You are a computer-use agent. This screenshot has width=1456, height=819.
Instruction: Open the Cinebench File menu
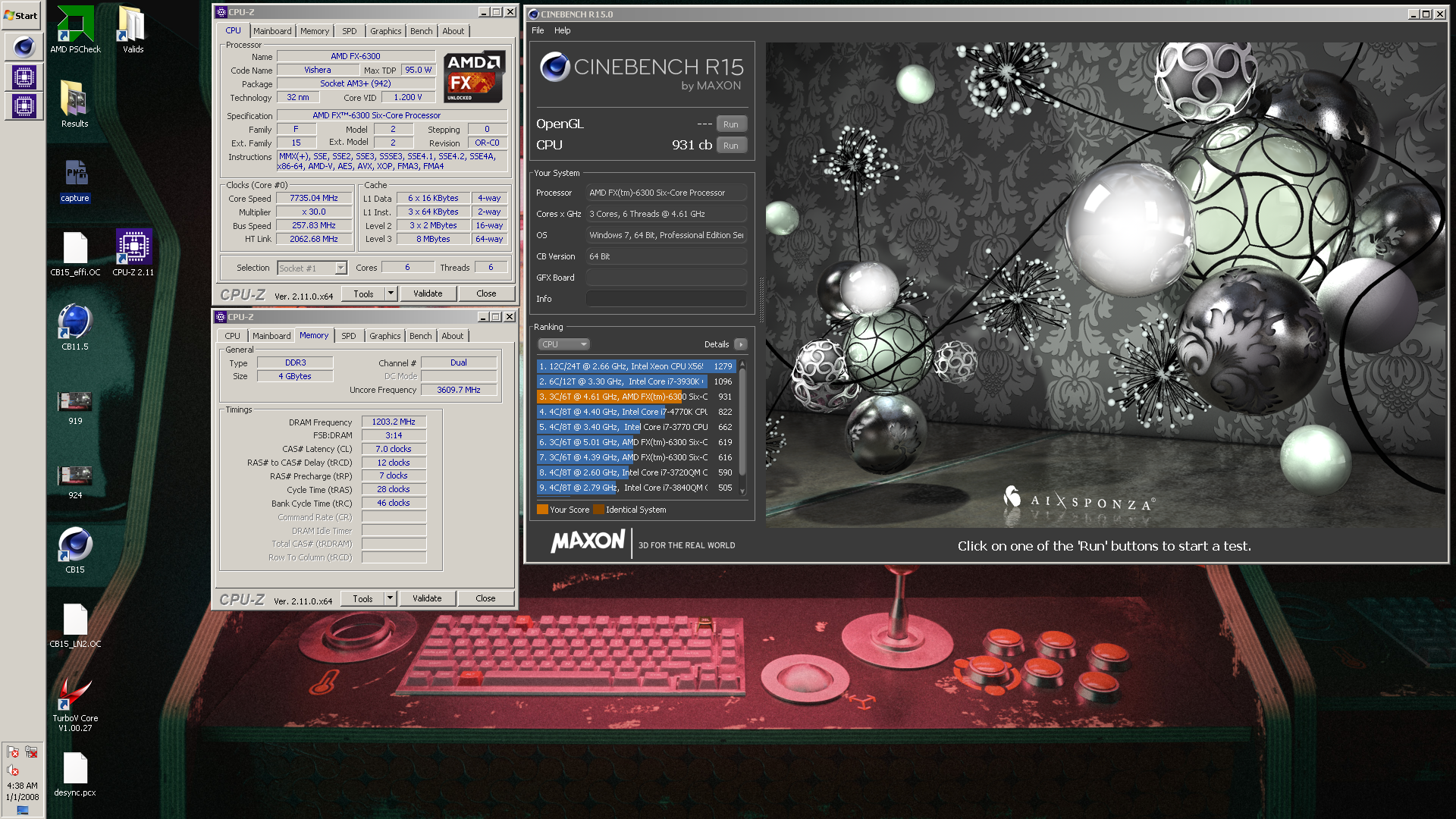coord(538,30)
